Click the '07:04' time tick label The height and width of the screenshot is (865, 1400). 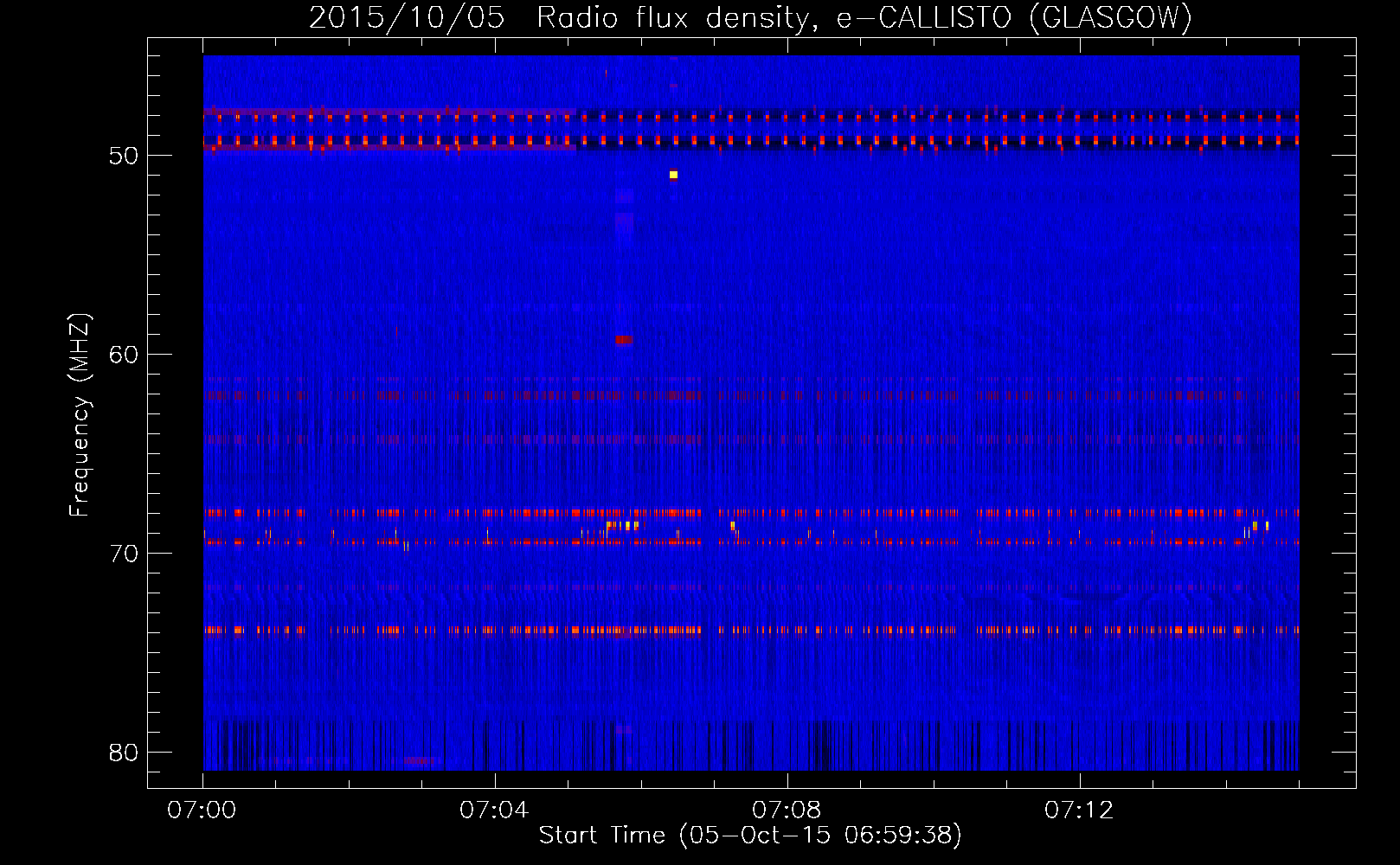point(494,810)
